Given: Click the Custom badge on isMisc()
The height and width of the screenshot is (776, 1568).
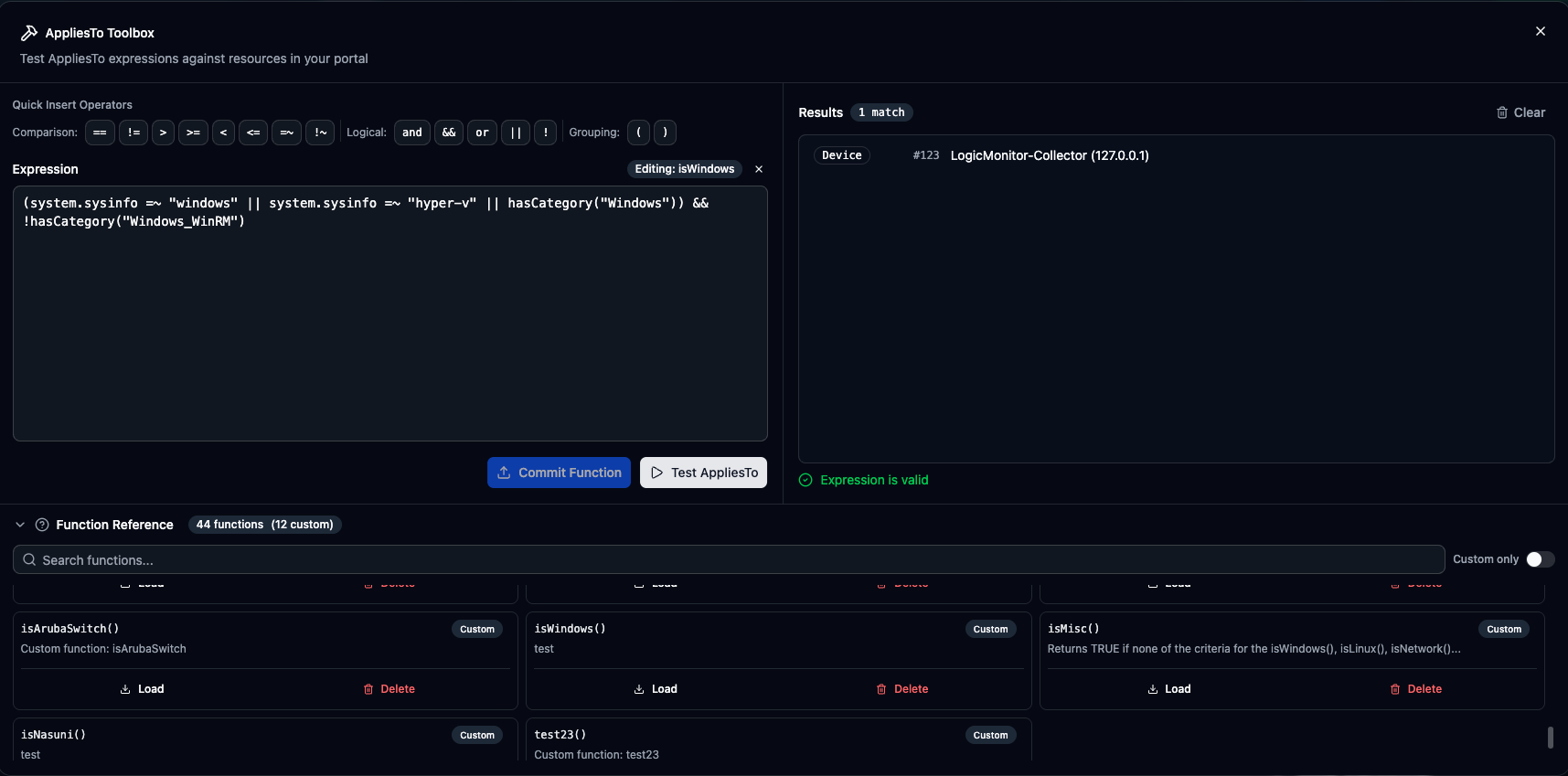Looking at the screenshot, I should (x=1504, y=629).
